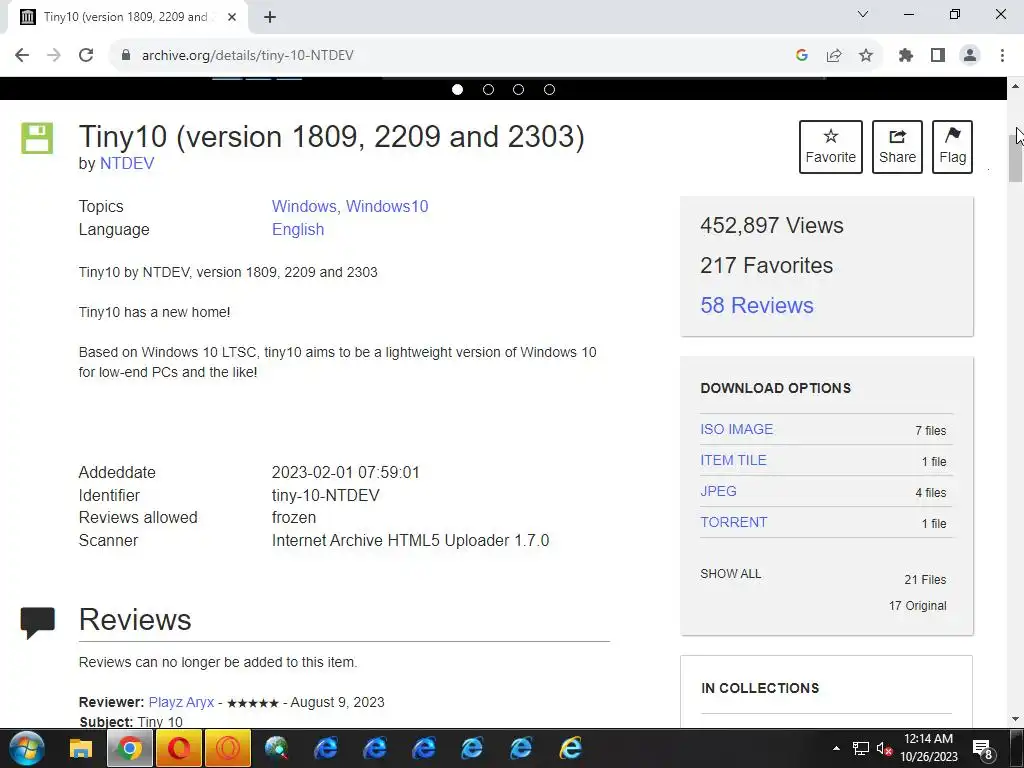Viewport: 1024px width, 768px height.
Task: Open the yellow-ring Internet Explorer taskbar icon
Action: (570, 748)
